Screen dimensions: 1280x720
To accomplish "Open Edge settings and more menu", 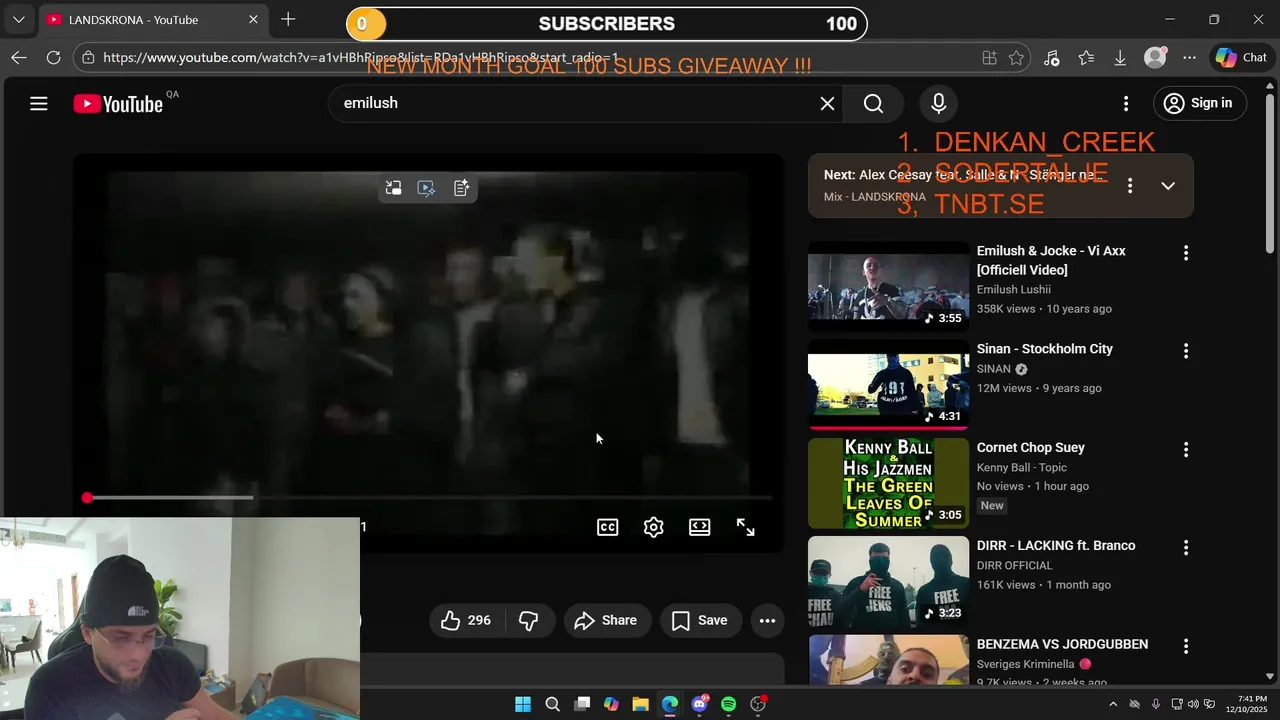I will click(x=1189, y=58).
